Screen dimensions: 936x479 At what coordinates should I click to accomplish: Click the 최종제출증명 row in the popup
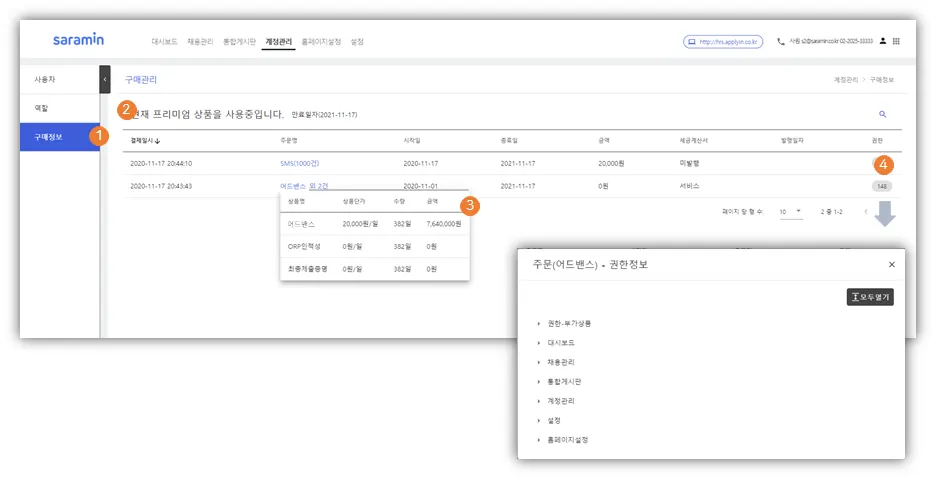(x=375, y=269)
